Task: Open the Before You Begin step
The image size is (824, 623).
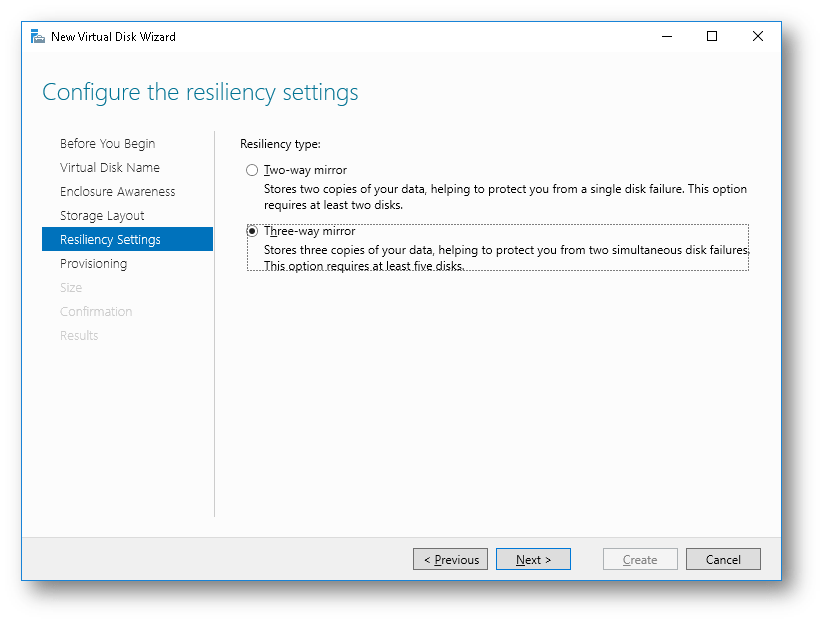Action: point(107,143)
